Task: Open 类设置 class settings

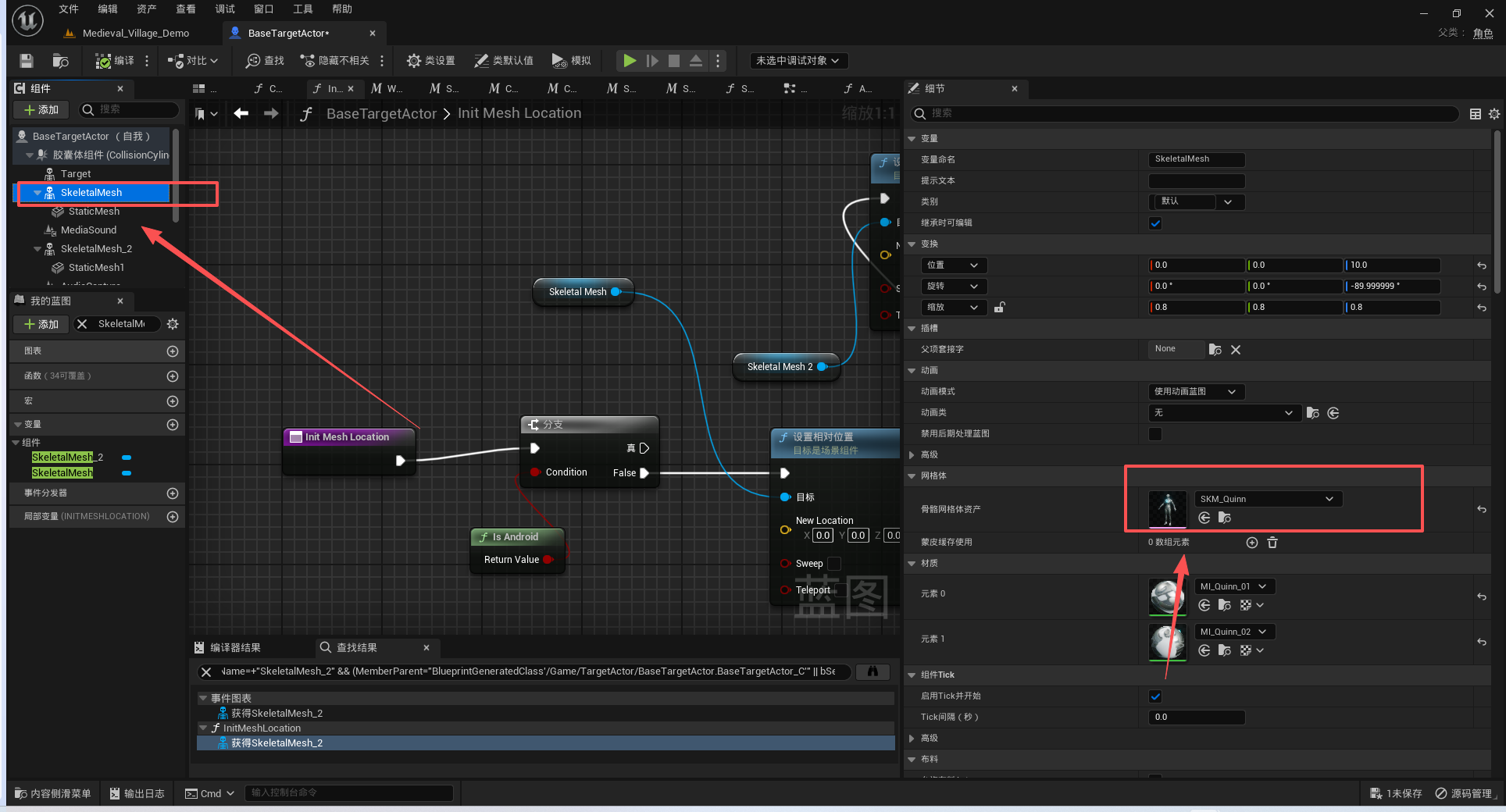Action: (430, 61)
